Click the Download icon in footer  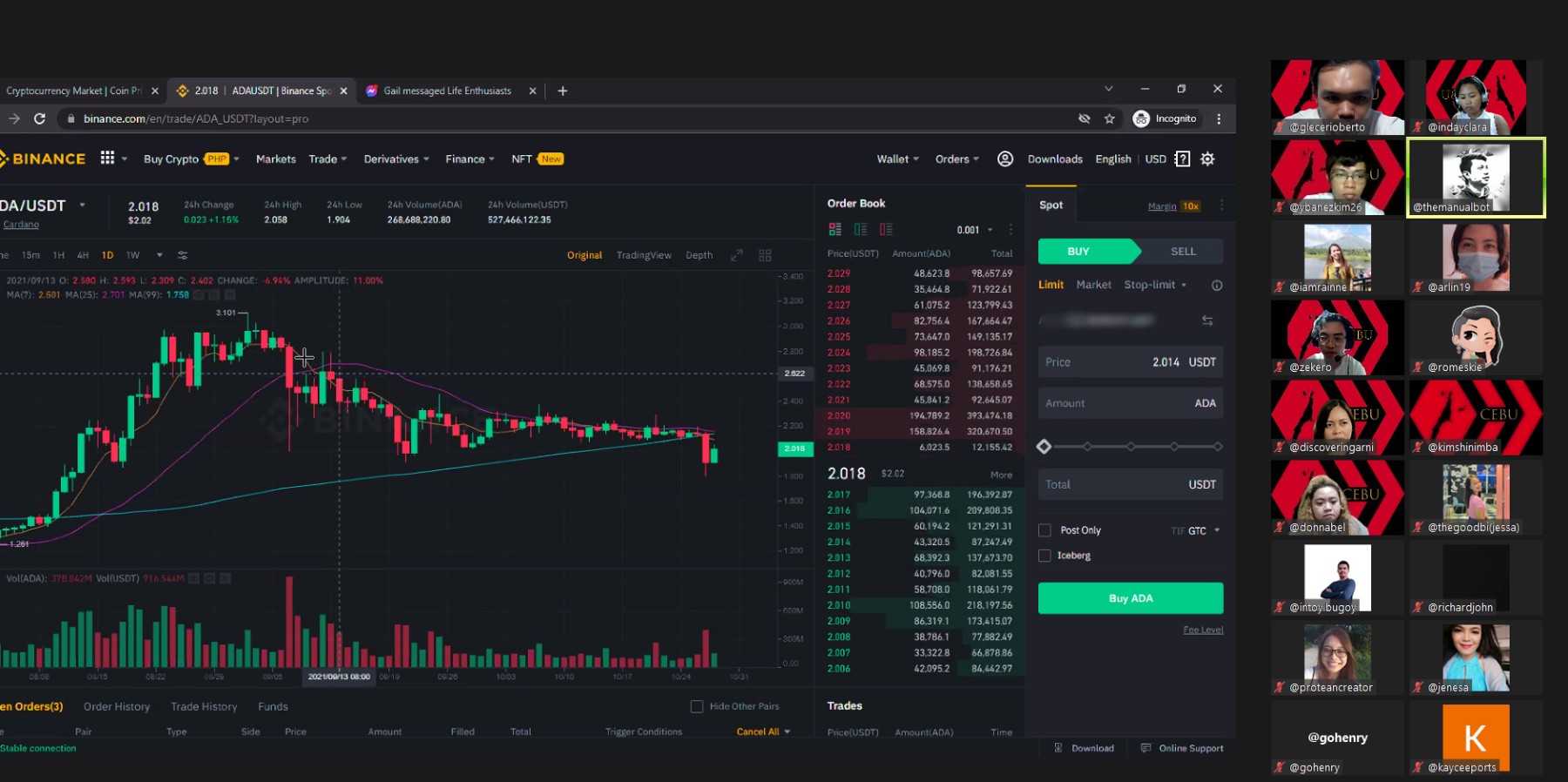pos(1058,748)
